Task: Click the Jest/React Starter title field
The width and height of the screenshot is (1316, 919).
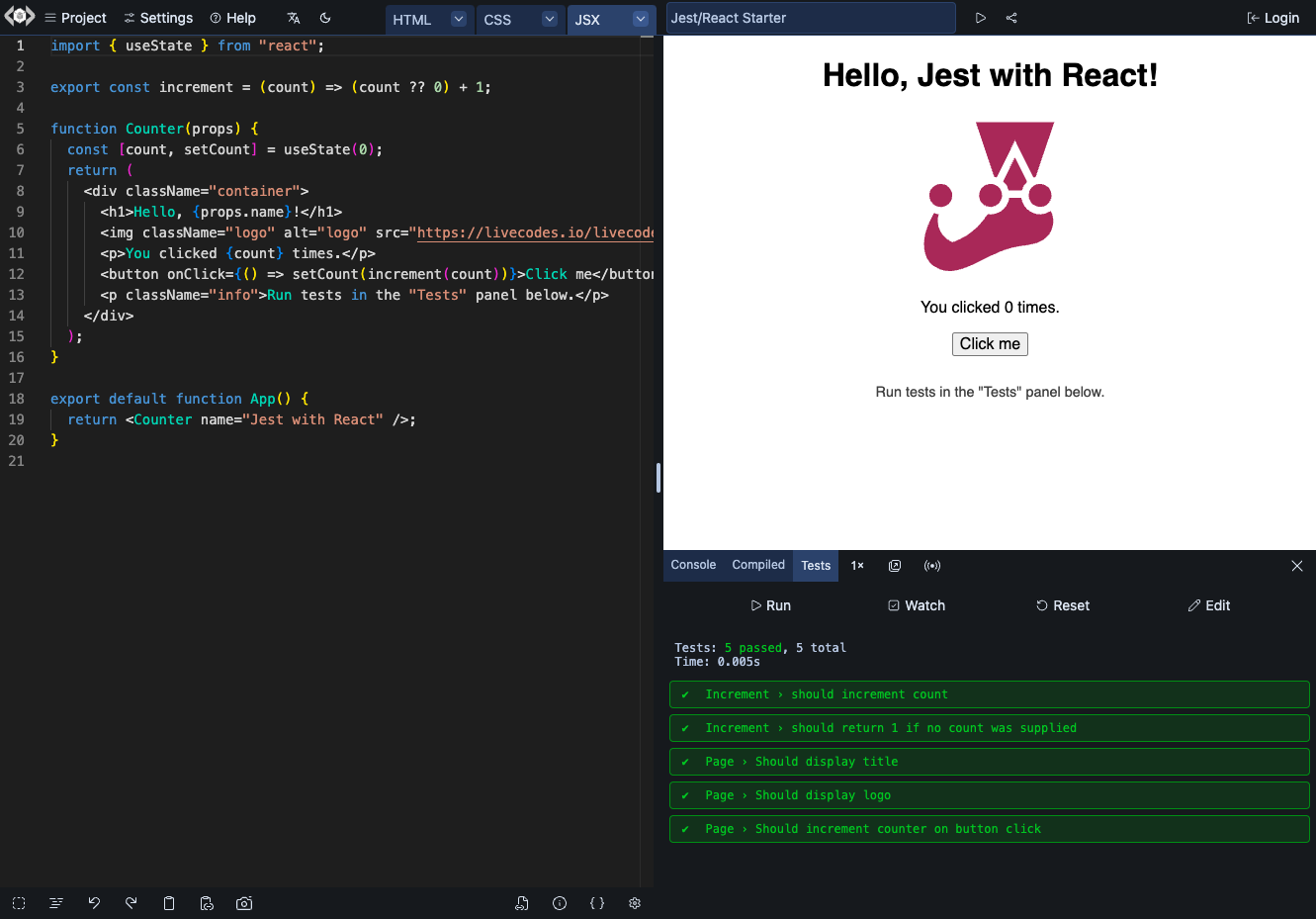Action: click(811, 18)
